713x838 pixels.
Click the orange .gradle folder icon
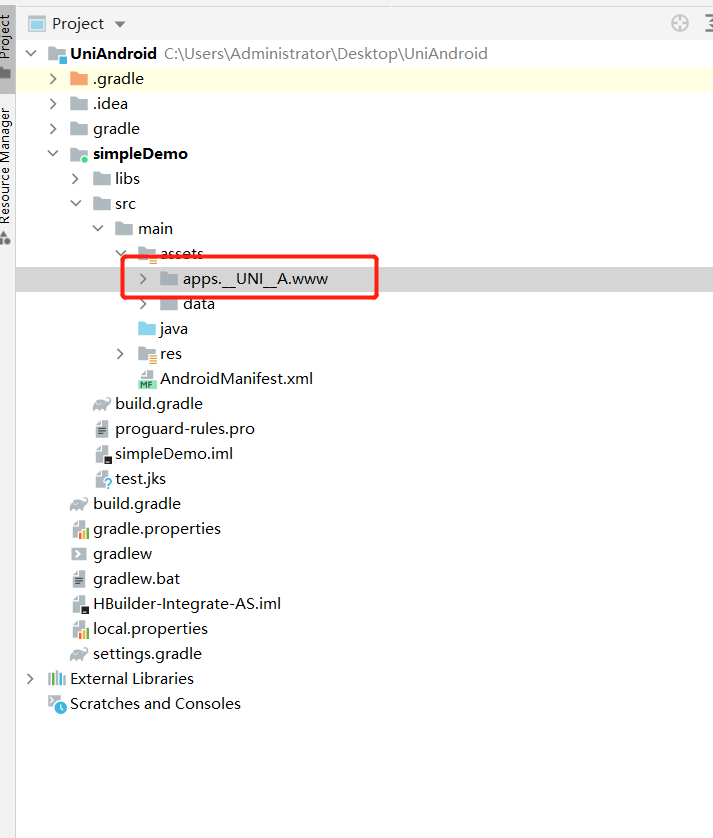point(79,79)
